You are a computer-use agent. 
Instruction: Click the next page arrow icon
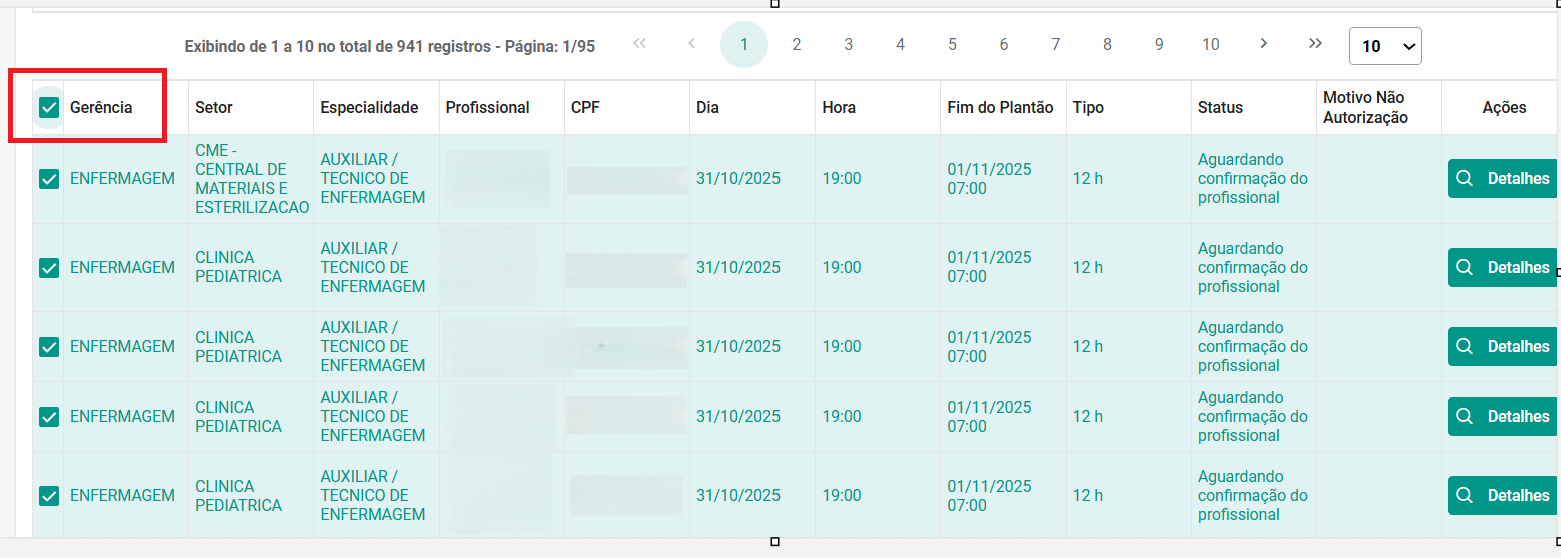tap(1264, 43)
